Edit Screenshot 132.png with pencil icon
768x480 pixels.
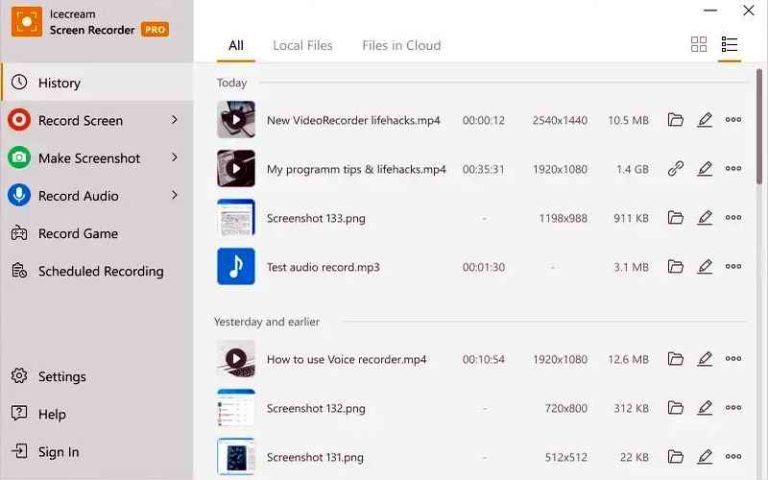point(705,408)
